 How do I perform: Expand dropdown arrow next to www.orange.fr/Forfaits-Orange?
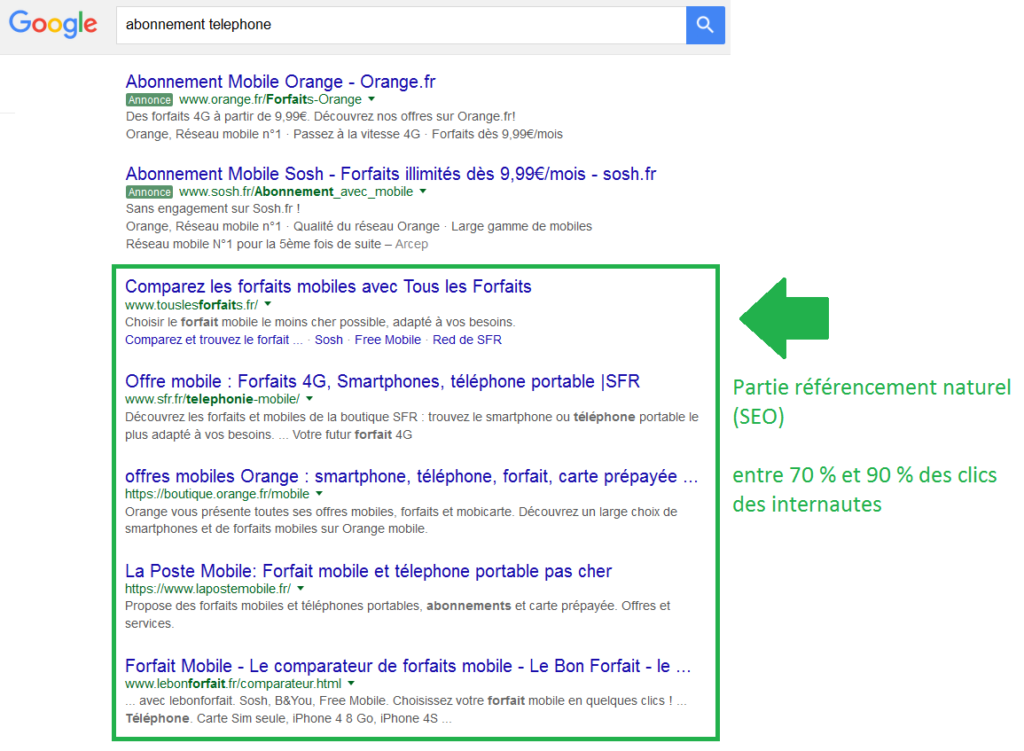(x=371, y=100)
